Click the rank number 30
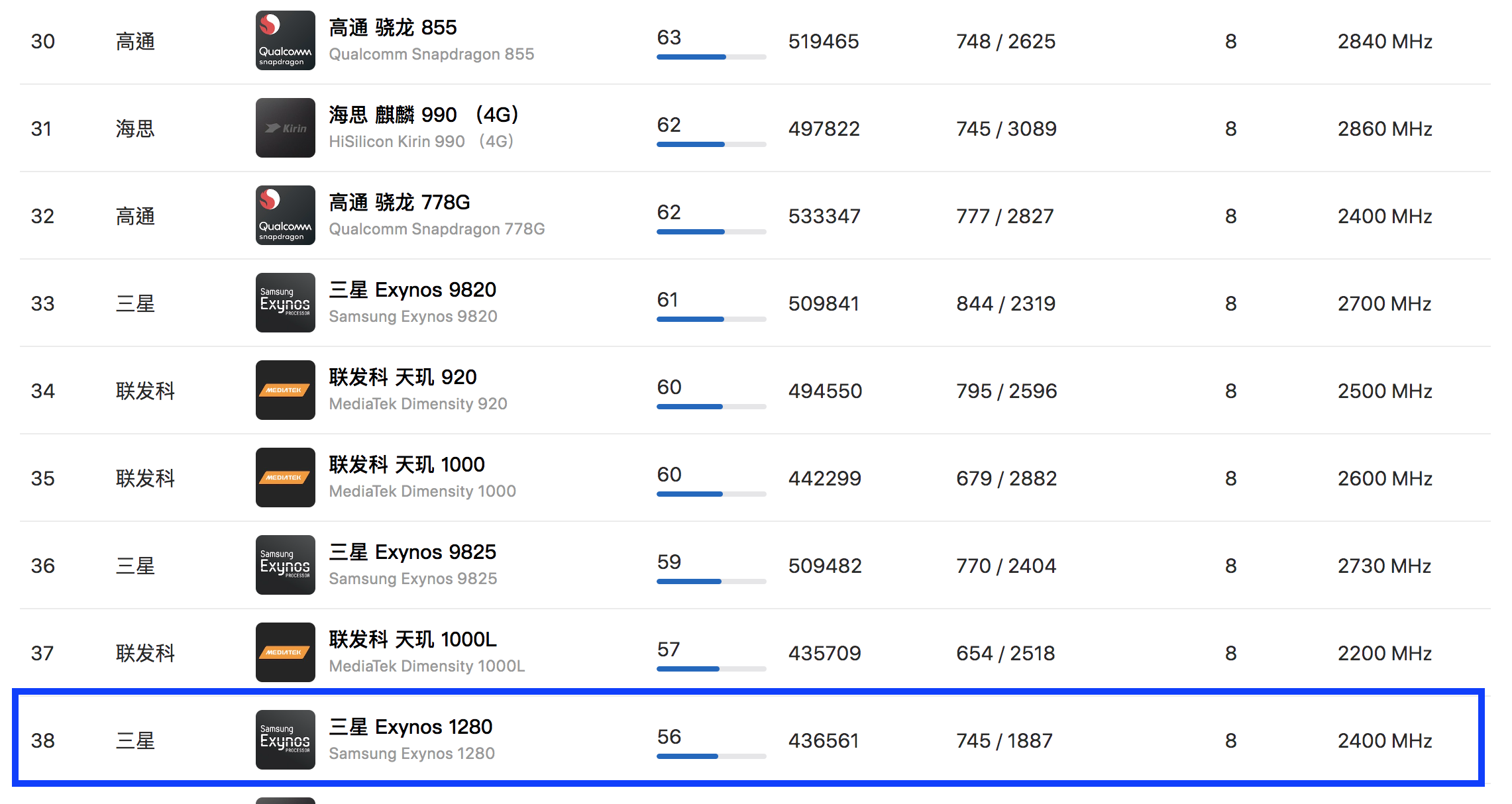 pos(43,42)
